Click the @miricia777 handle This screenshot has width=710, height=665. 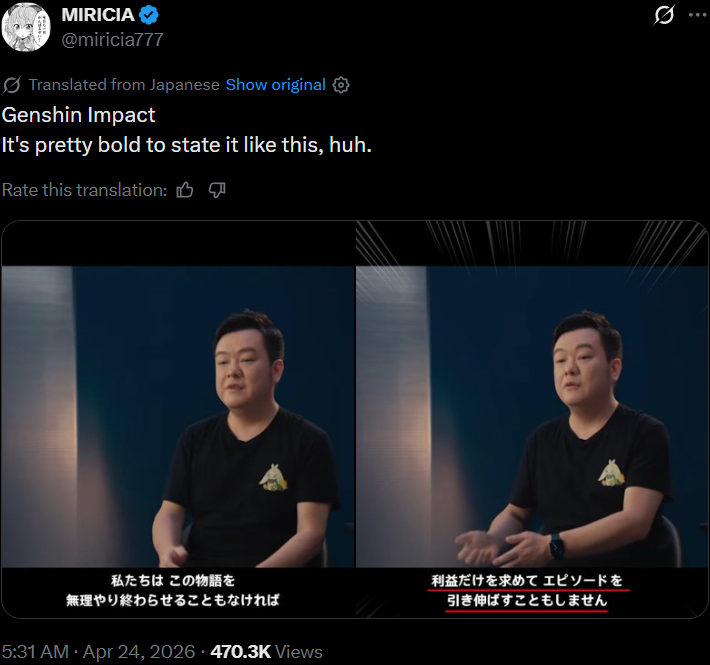point(112,40)
